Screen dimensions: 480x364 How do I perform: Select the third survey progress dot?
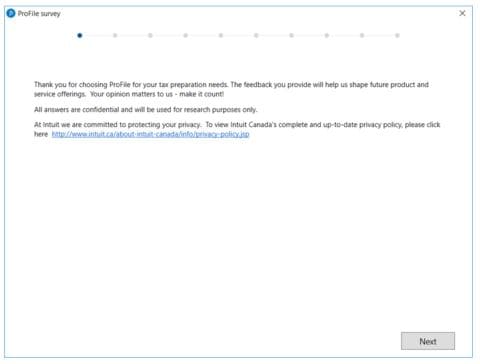pyautogui.click(x=150, y=35)
